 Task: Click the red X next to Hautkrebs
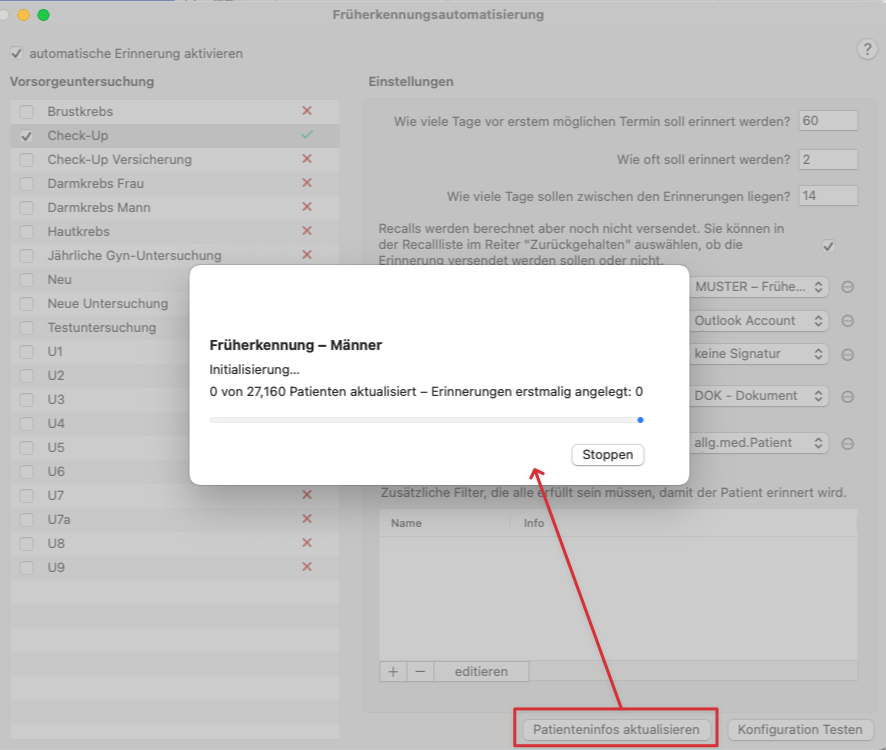point(307,231)
